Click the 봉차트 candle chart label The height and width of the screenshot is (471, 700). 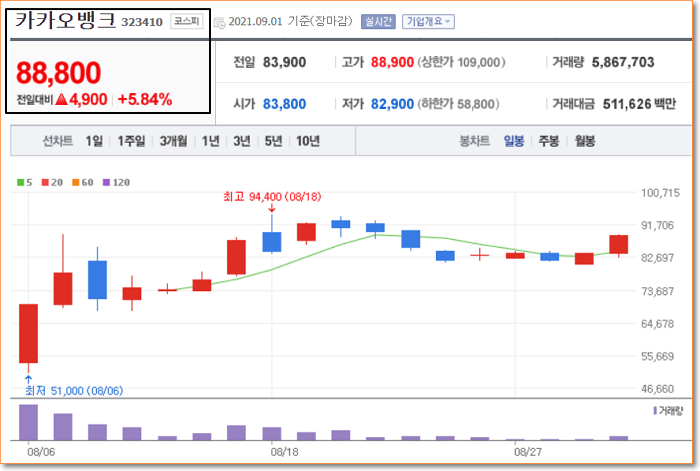475,141
